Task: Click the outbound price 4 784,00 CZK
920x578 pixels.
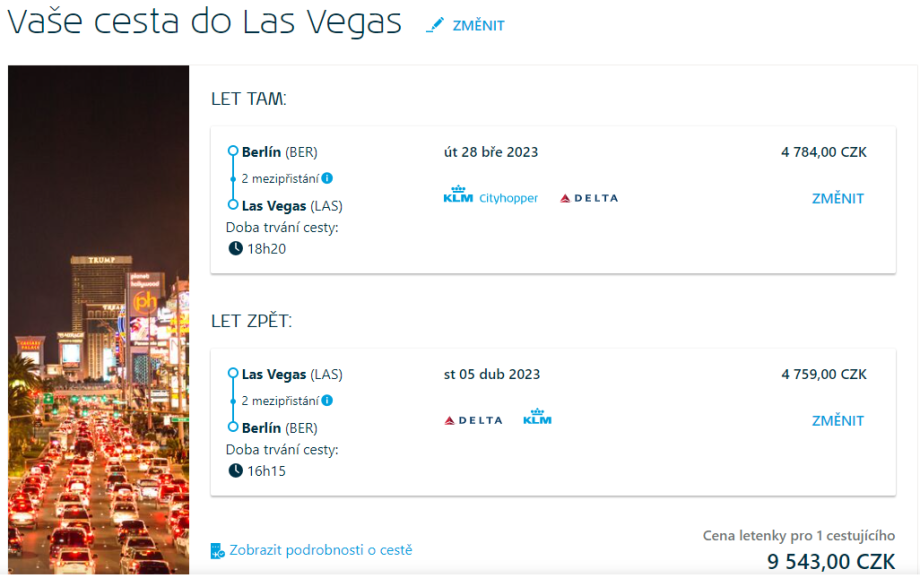Action: (x=823, y=152)
